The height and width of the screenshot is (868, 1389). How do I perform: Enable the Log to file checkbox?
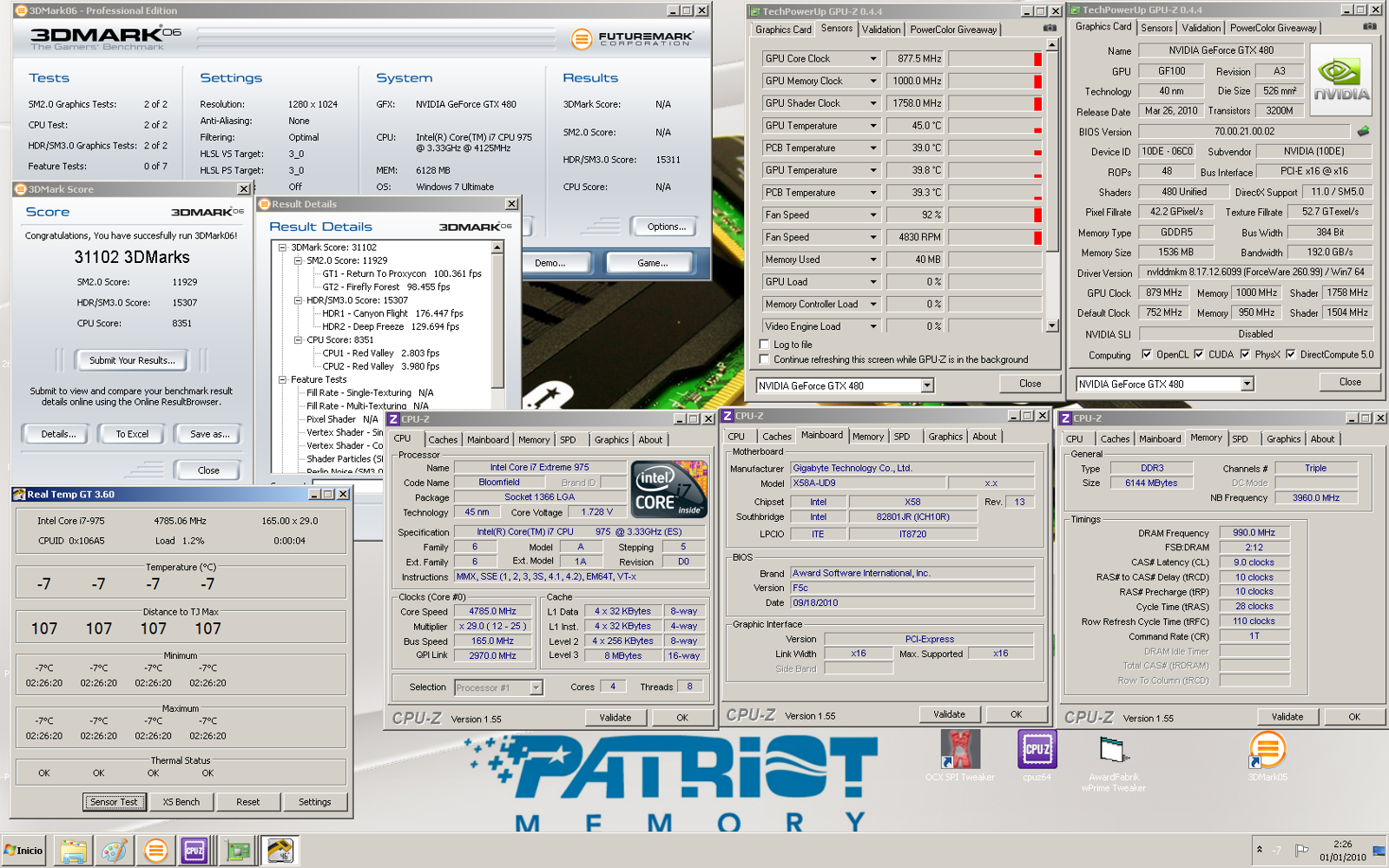point(764,345)
